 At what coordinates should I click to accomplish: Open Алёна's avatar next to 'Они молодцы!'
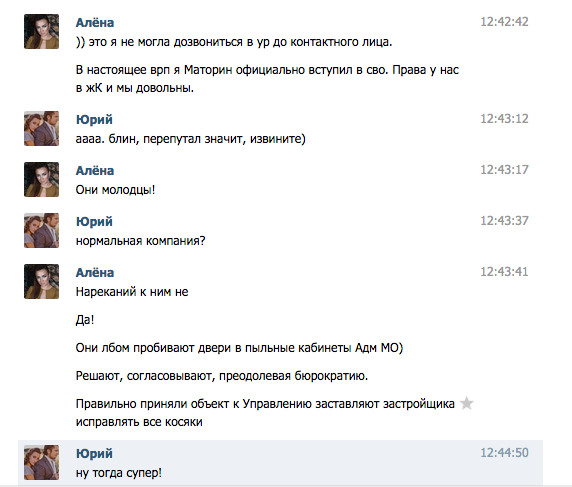tap(42, 179)
